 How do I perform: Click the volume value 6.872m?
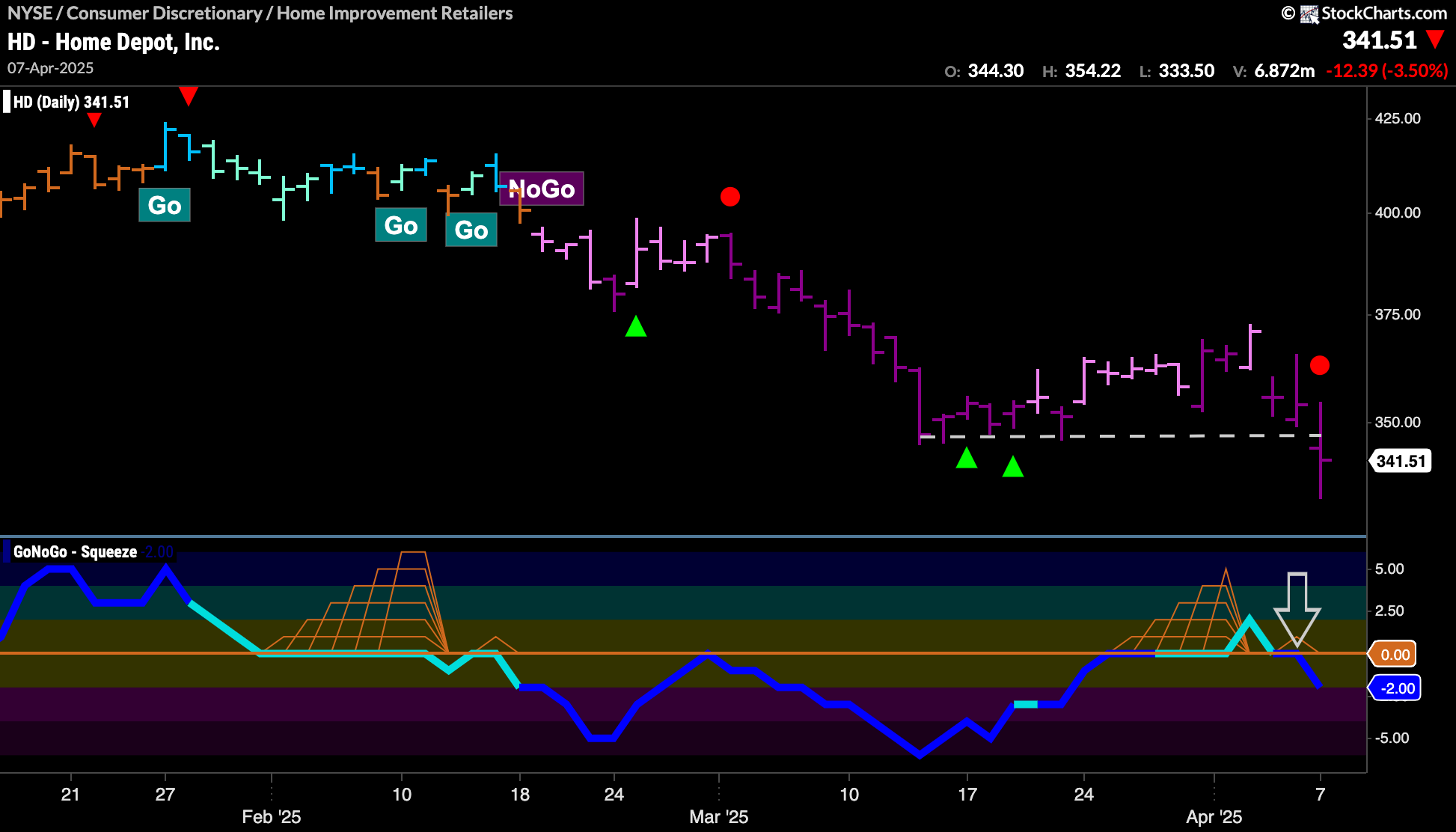click(1285, 71)
